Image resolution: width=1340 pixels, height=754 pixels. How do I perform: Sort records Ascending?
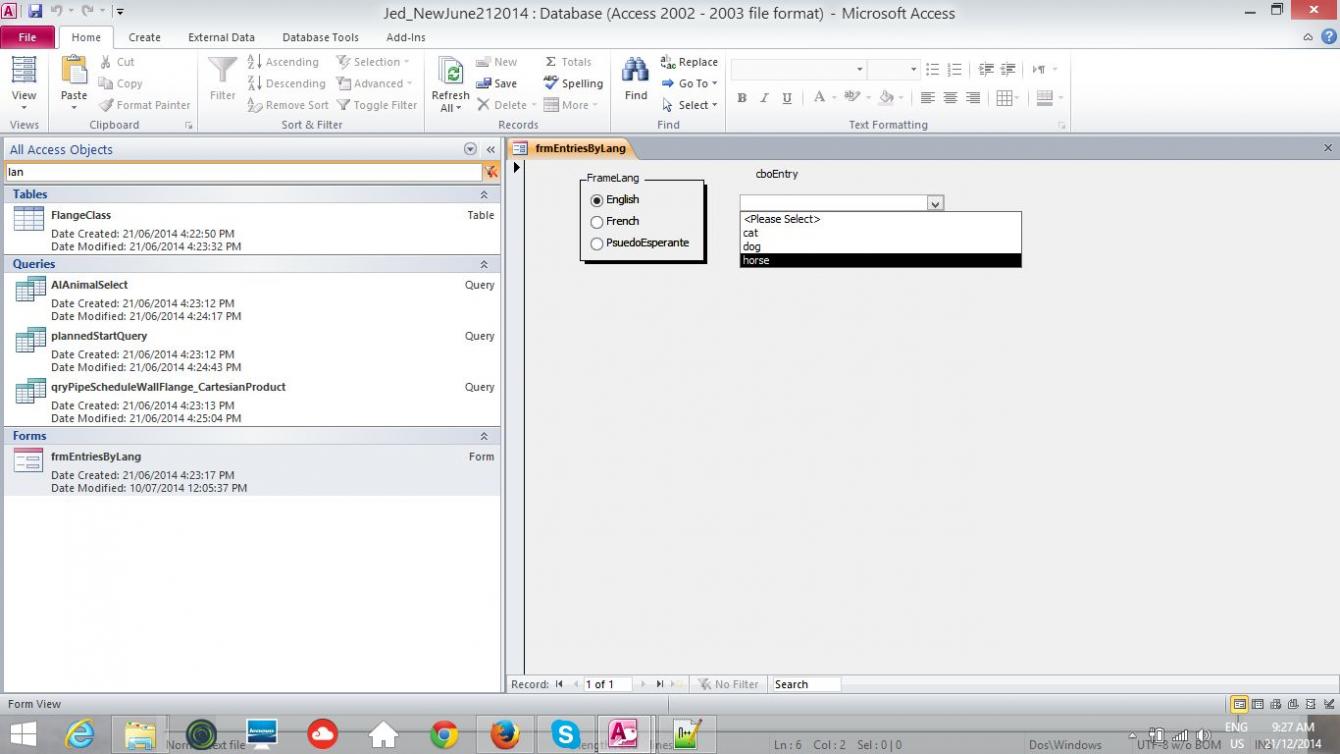pyautogui.click(x=283, y=62)
